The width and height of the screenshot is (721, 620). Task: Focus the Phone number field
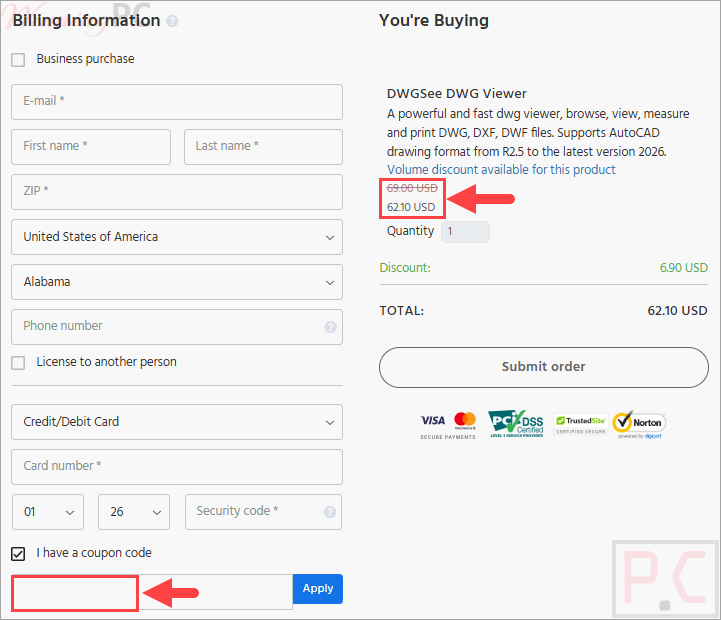point(177,327)
